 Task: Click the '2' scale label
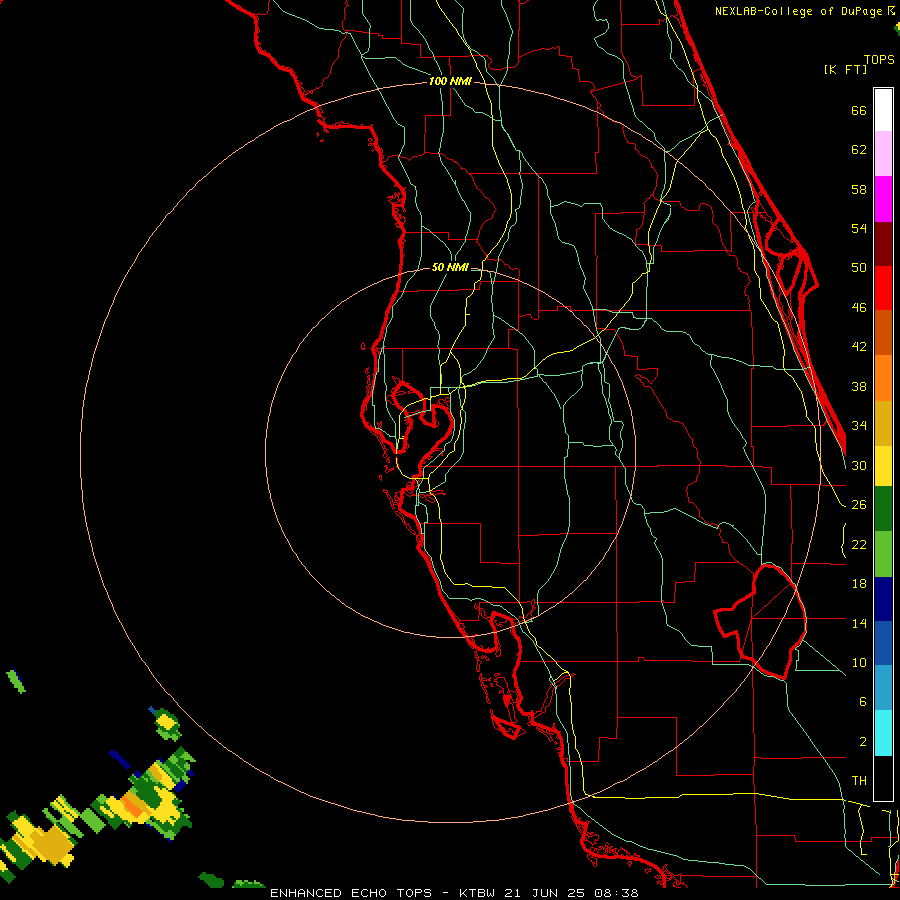[x=862, y=742]
